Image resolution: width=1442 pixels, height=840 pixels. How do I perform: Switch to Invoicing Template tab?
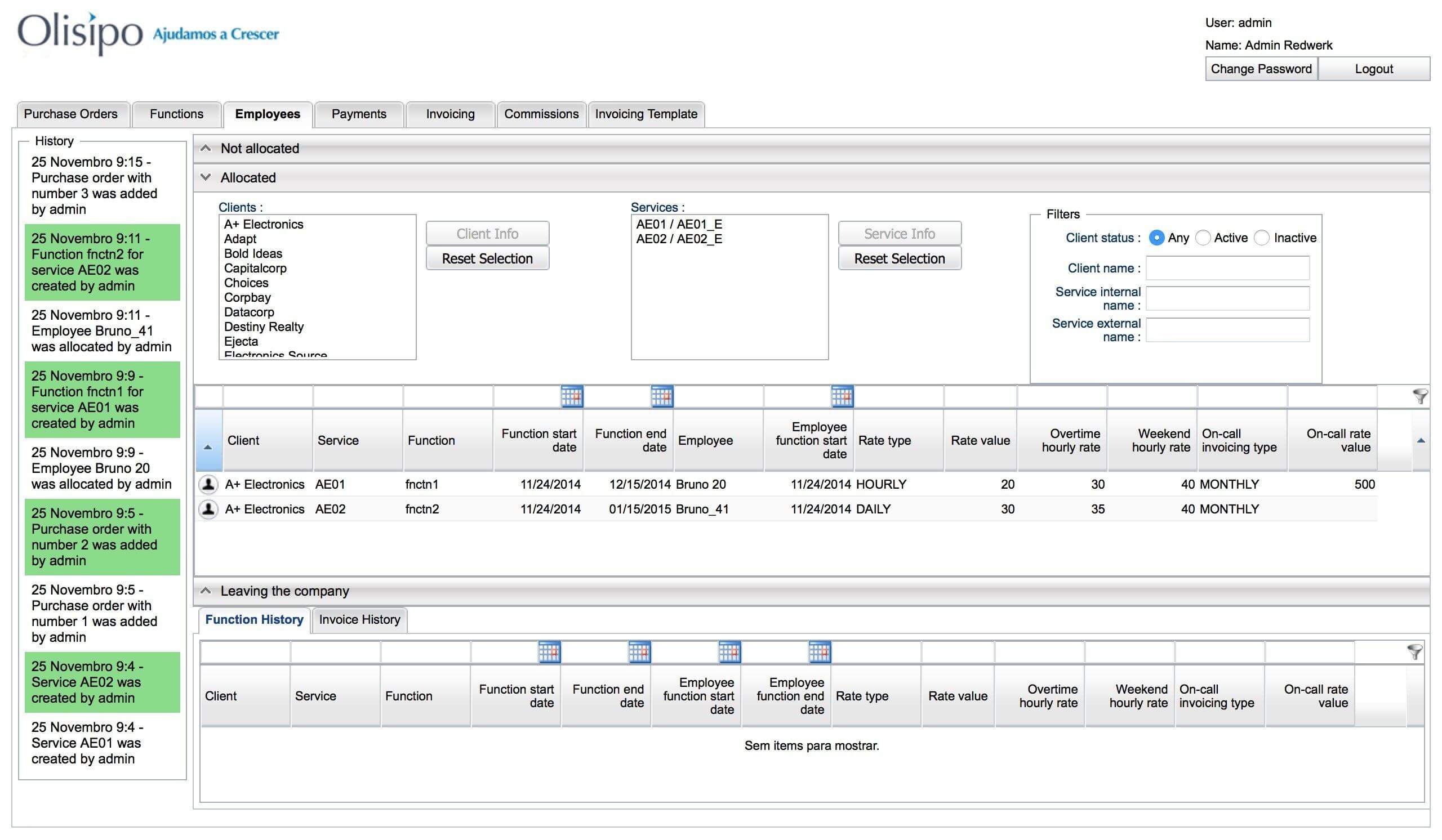coord(646,114)
